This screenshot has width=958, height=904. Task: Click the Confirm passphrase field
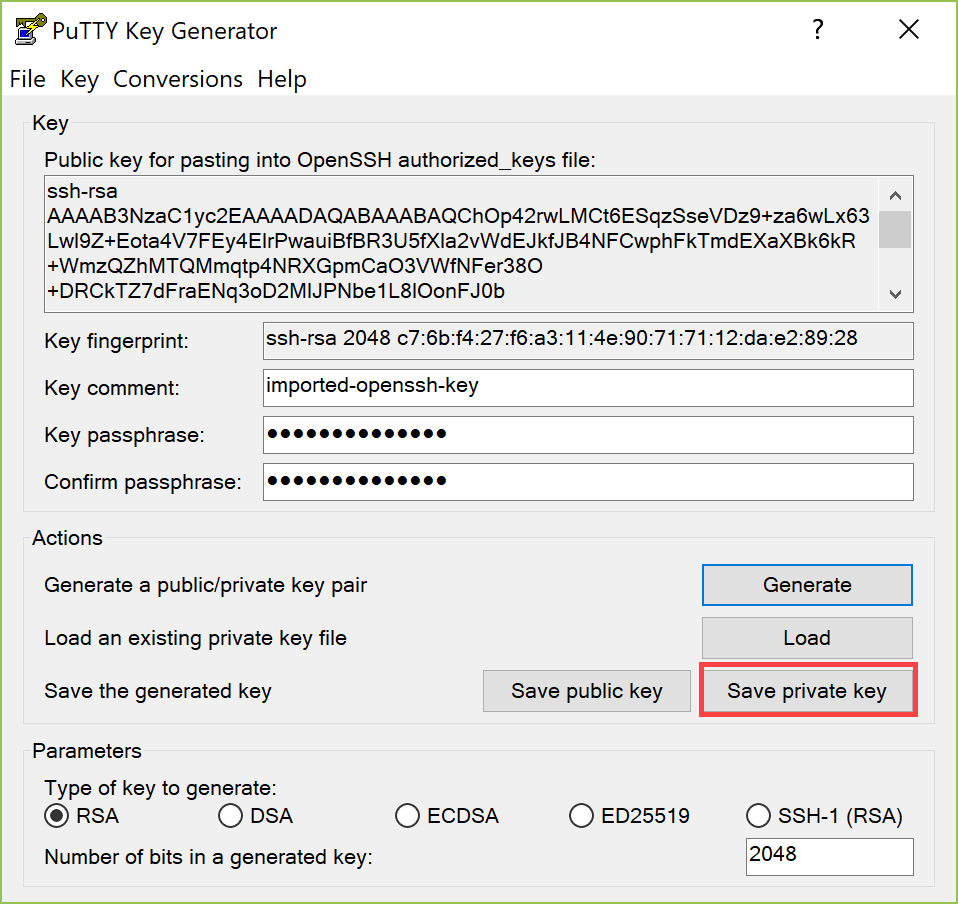pos(588,482)
